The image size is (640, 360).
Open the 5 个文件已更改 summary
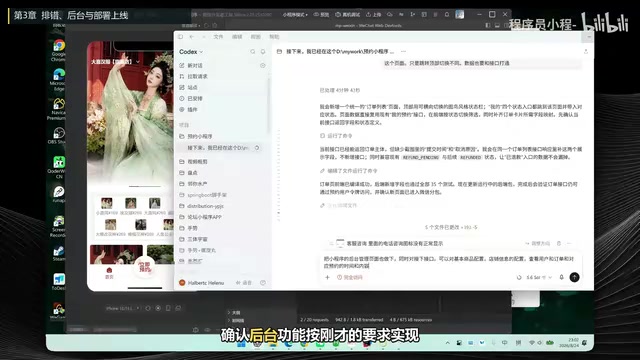[x=451, y=227]
